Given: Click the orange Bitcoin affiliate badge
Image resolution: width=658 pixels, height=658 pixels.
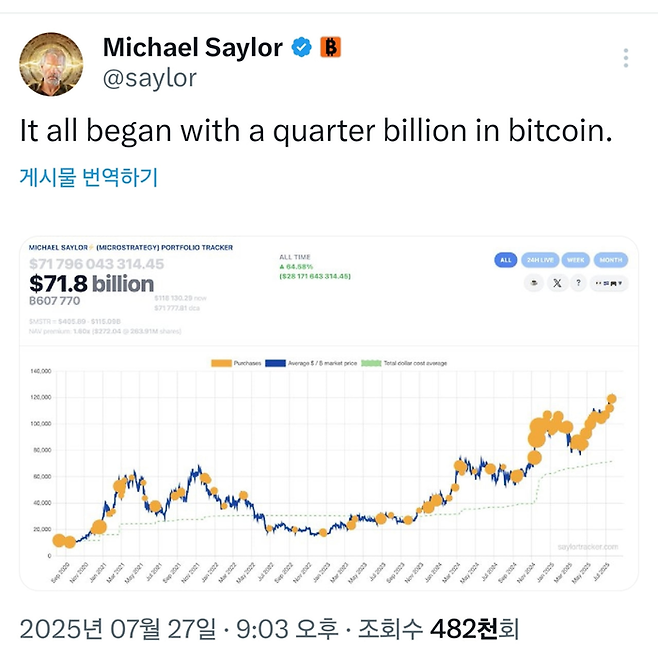Looking at the screenshot, I should point(331,47).
